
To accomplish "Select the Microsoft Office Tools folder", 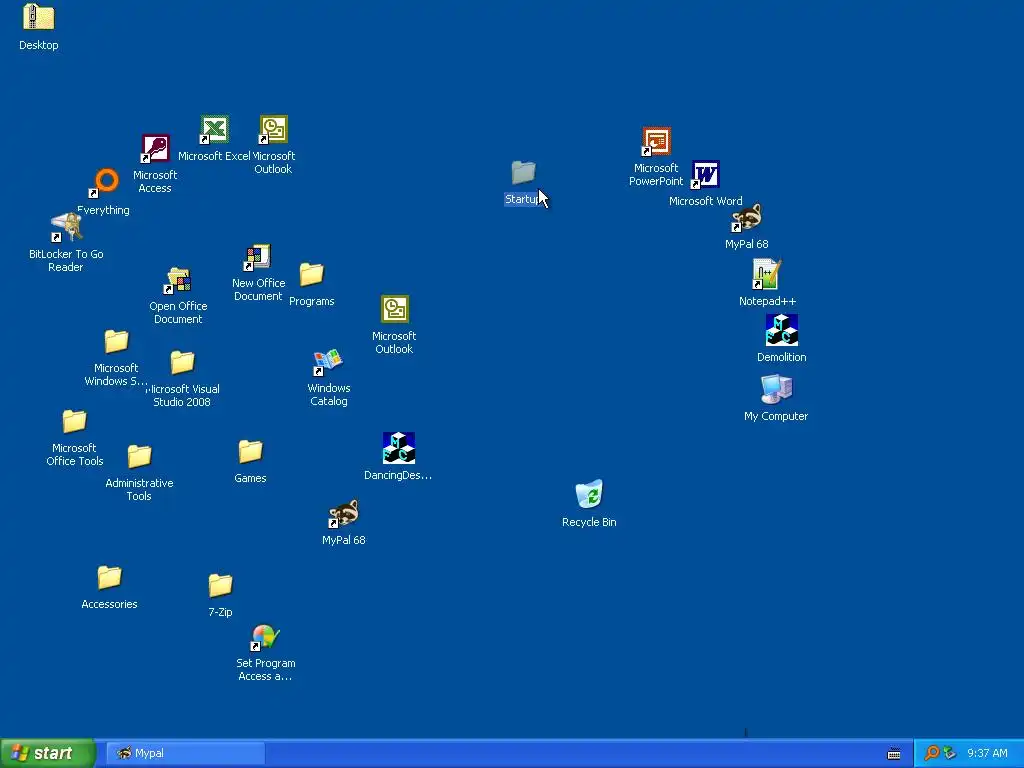I will tap(74, 421).
